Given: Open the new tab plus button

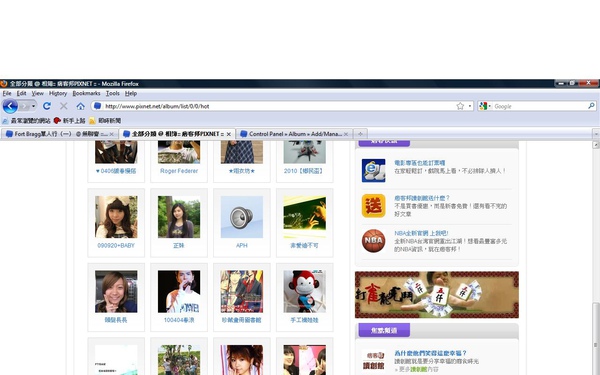Looking at the screenshot, I should (360, 134).
